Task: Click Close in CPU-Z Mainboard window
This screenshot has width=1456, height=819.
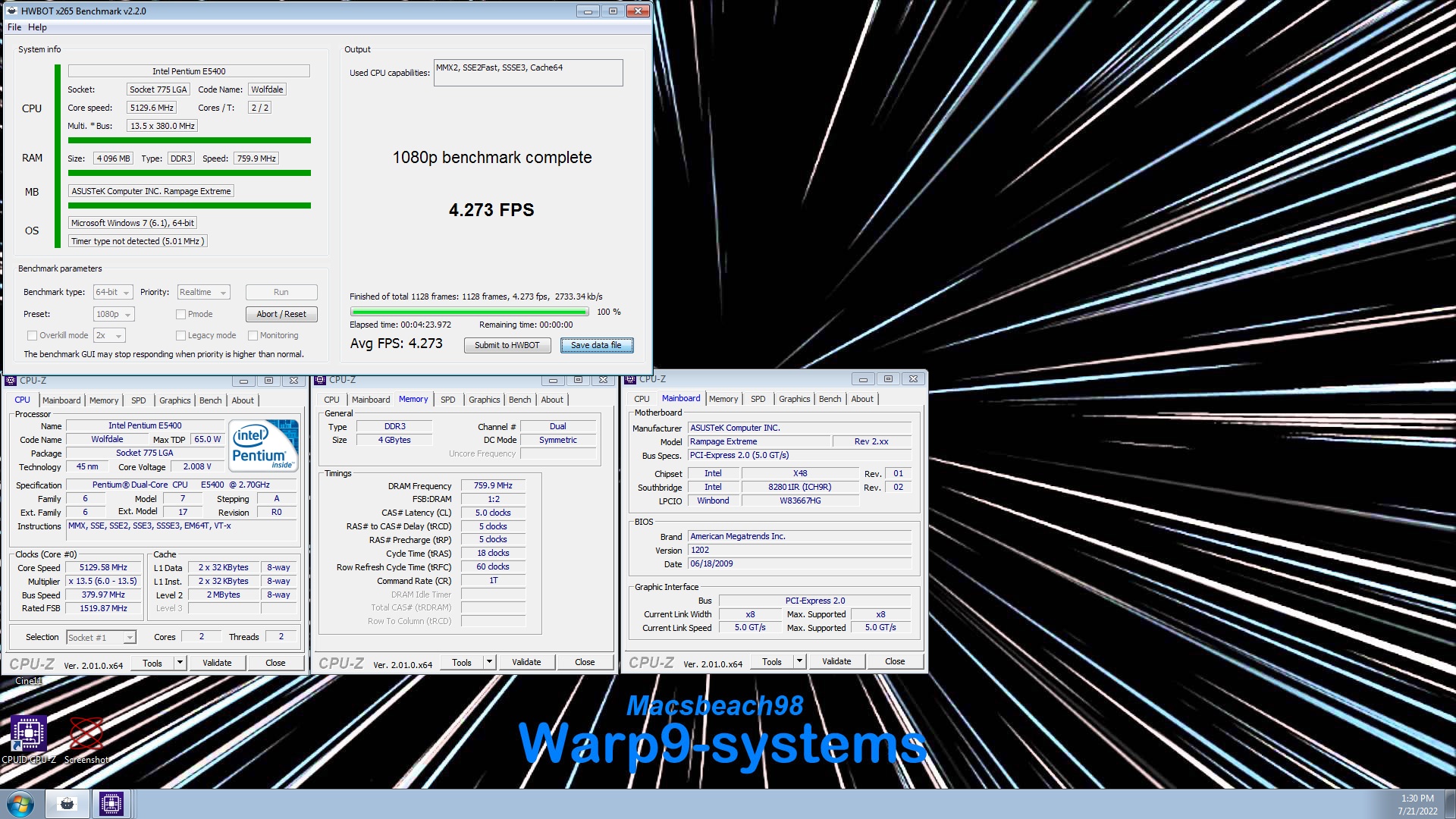Action: point(895,661)
